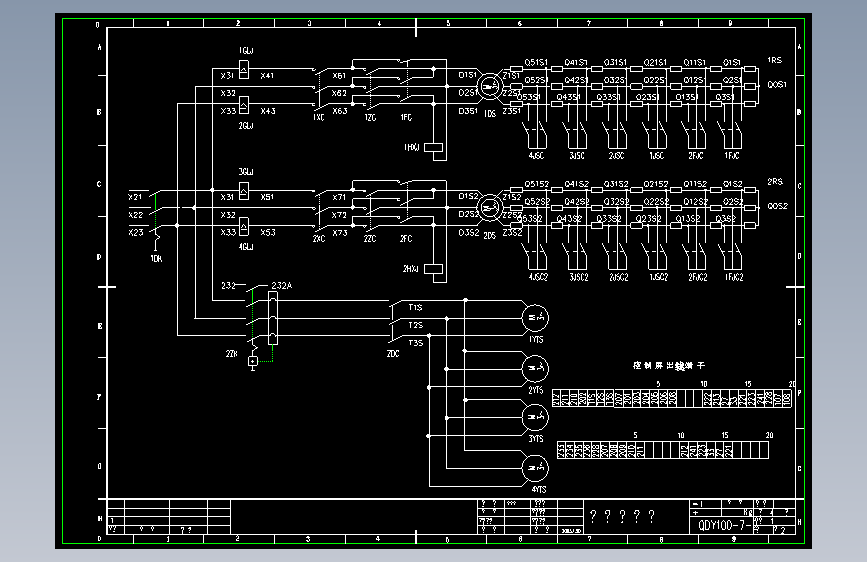
Task: Click the 4JSC2 label
Action: (538, 277)
